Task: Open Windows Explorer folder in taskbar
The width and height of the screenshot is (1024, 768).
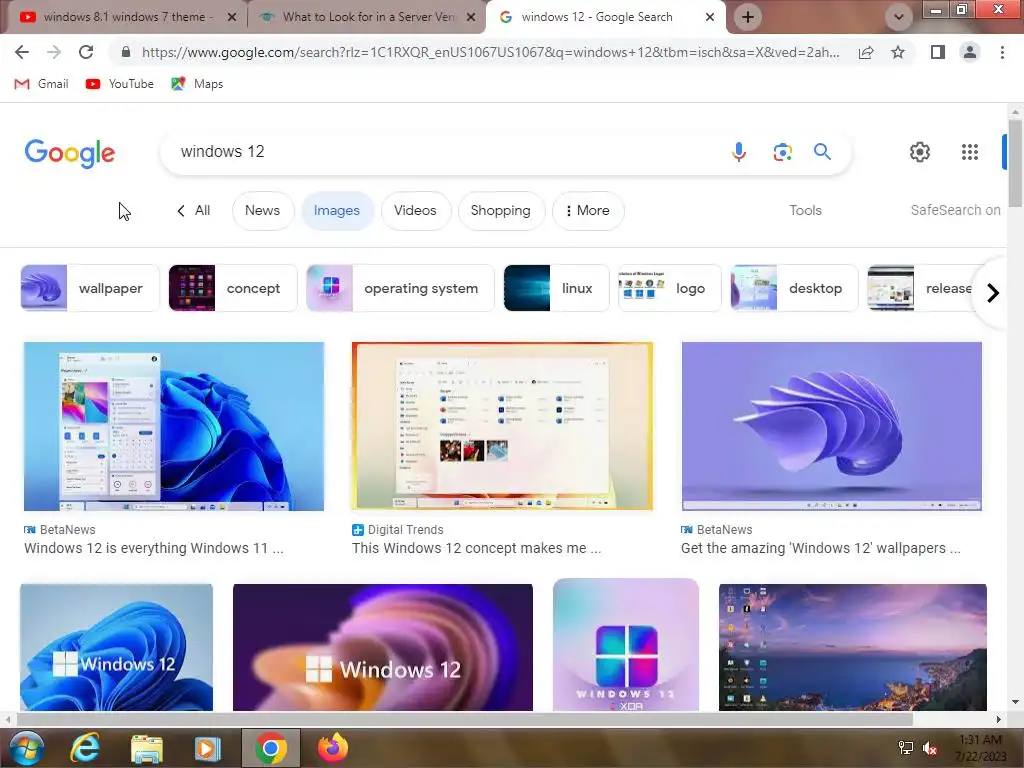Action: click(x=147, y=748)
